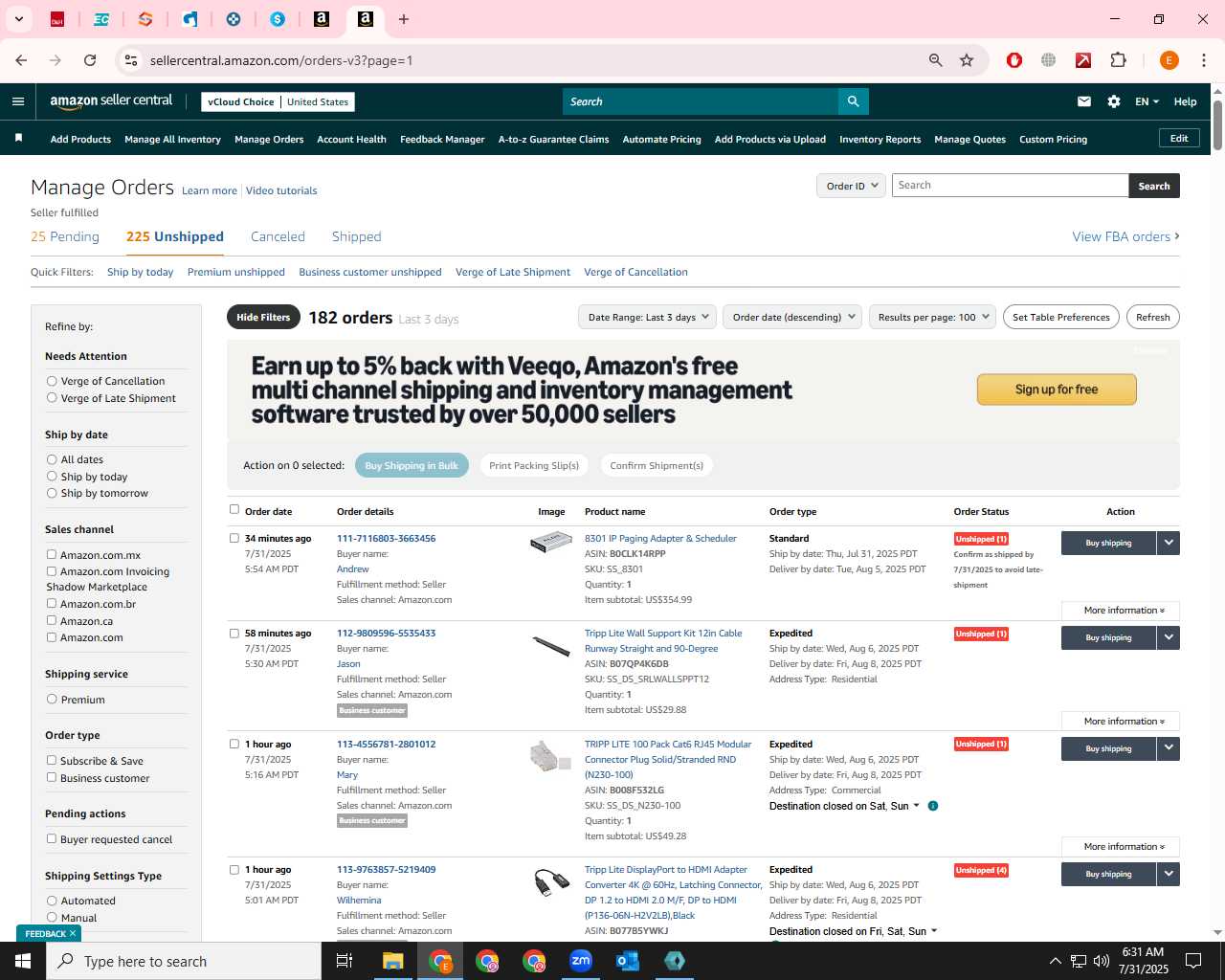Open the browser tab list chevron
Image resolution: width=1225 pixels, height=980 pixels.
pos(18,19)
